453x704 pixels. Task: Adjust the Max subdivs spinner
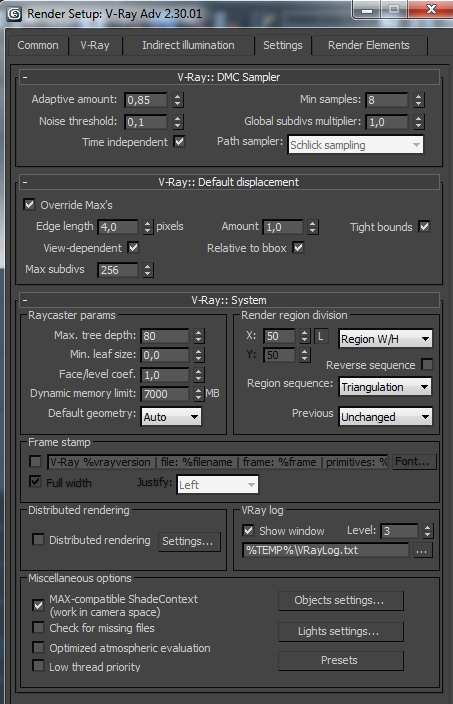click(x=148, y=270)
